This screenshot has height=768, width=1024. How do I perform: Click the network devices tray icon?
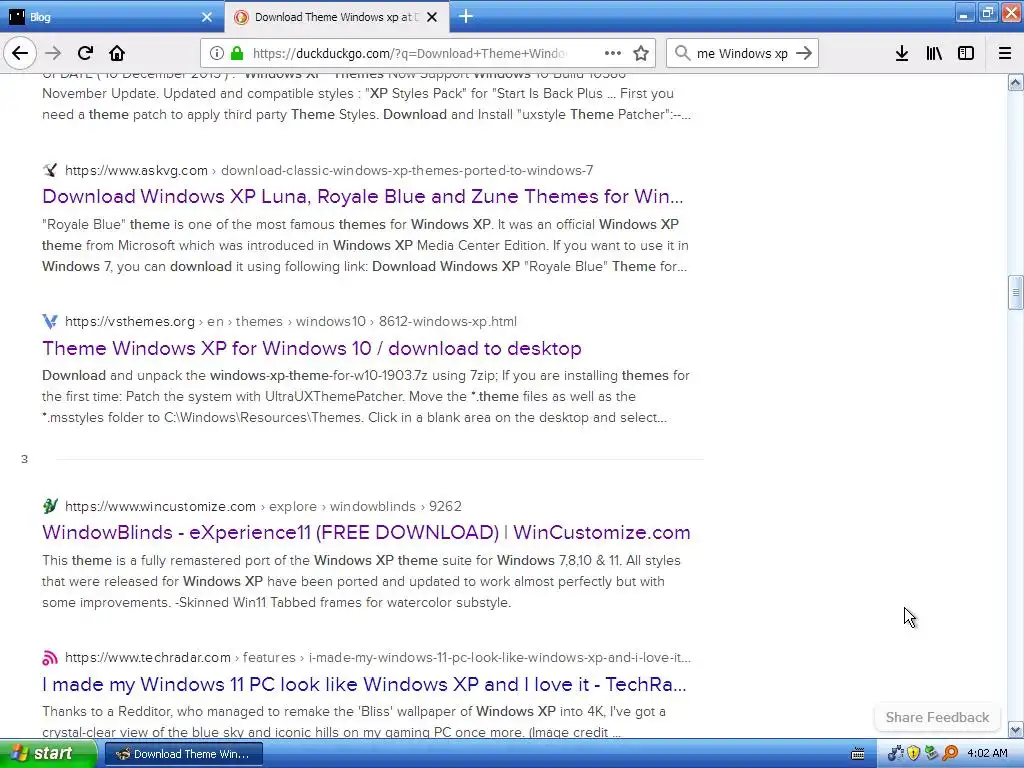click(x=895, y=754)
